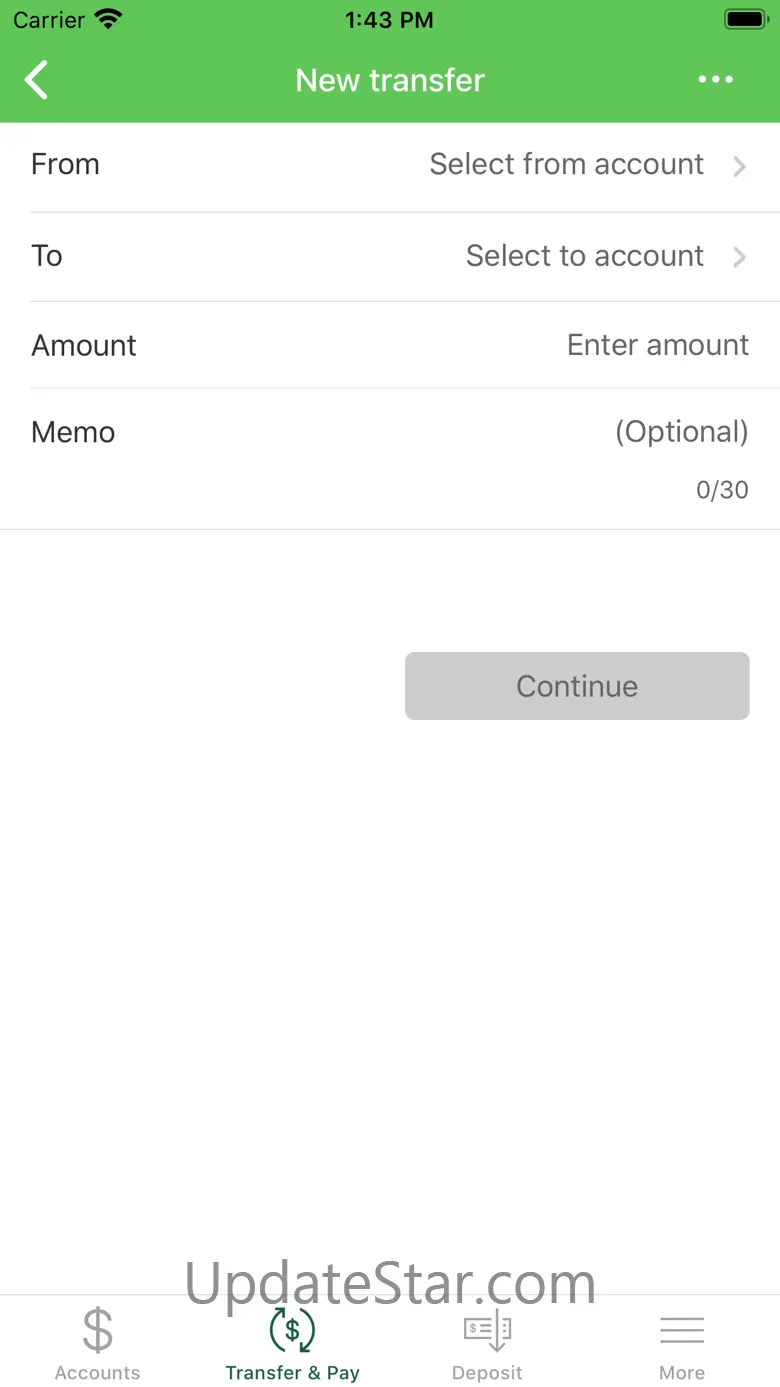The height and width of the screenshot is (1387, 780).
Task: Click the battery icon in the status bar
Action: [x=745, y=19]
